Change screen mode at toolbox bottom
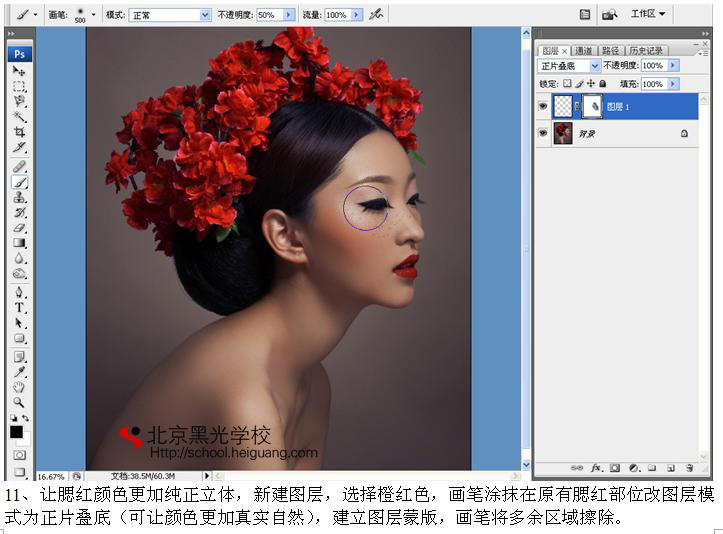Image resolution: width=723 pixels, height=534 pixels. 19,472
